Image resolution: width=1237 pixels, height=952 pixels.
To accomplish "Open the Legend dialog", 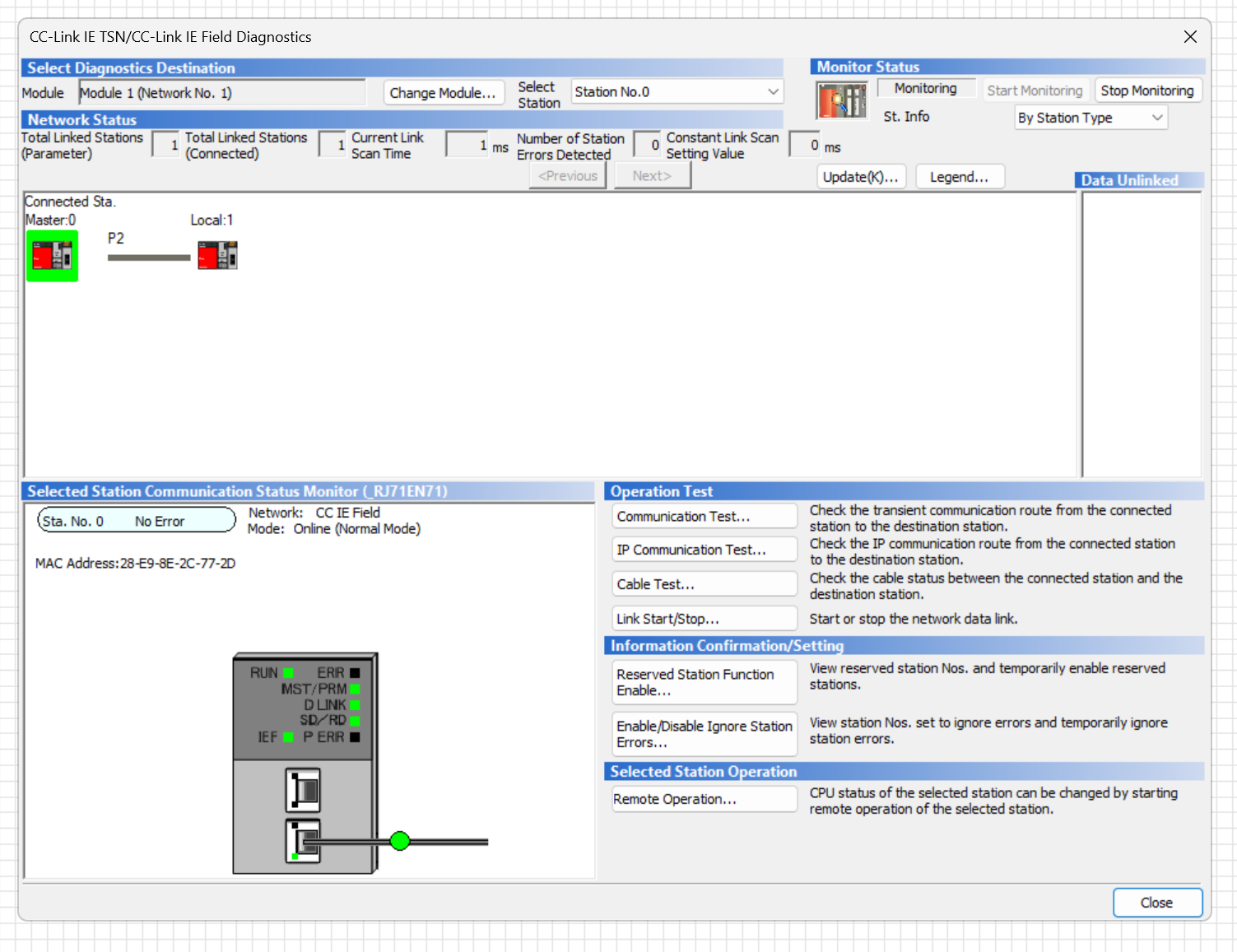I will click(959, 177).
